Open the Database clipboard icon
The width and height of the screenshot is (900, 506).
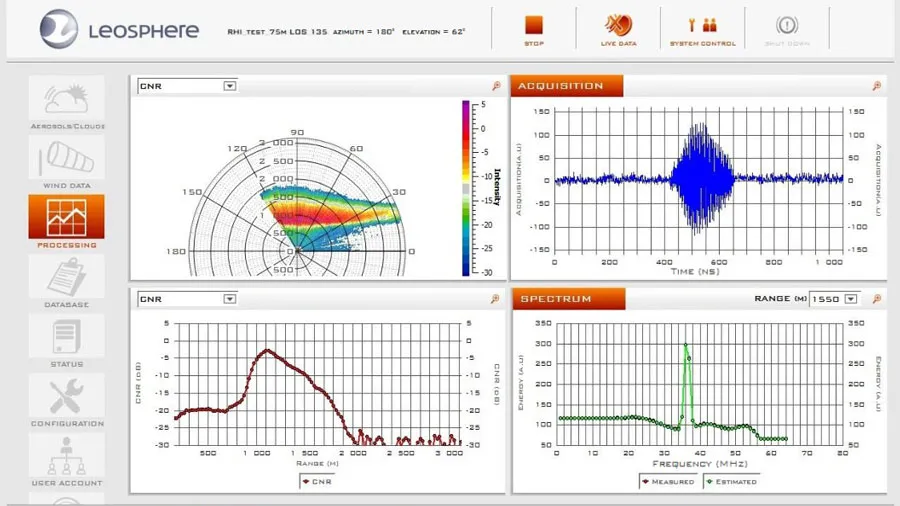67,277
